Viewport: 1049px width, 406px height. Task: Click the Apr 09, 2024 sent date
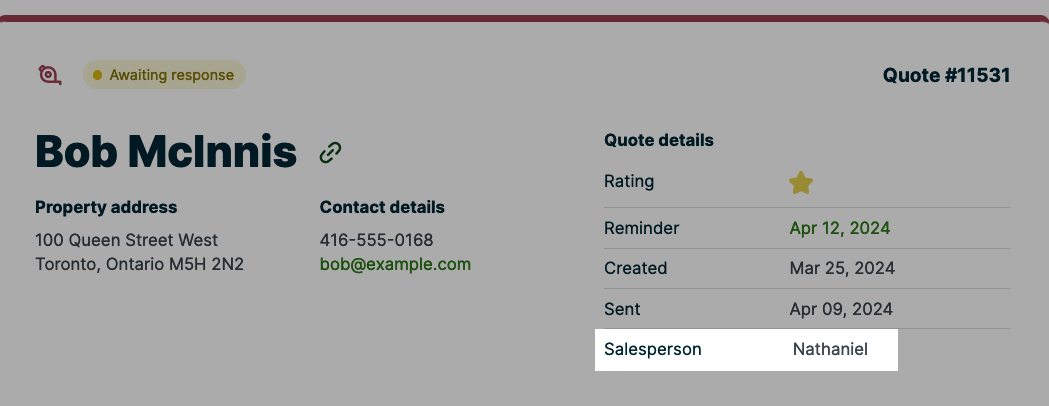(841, 309)
